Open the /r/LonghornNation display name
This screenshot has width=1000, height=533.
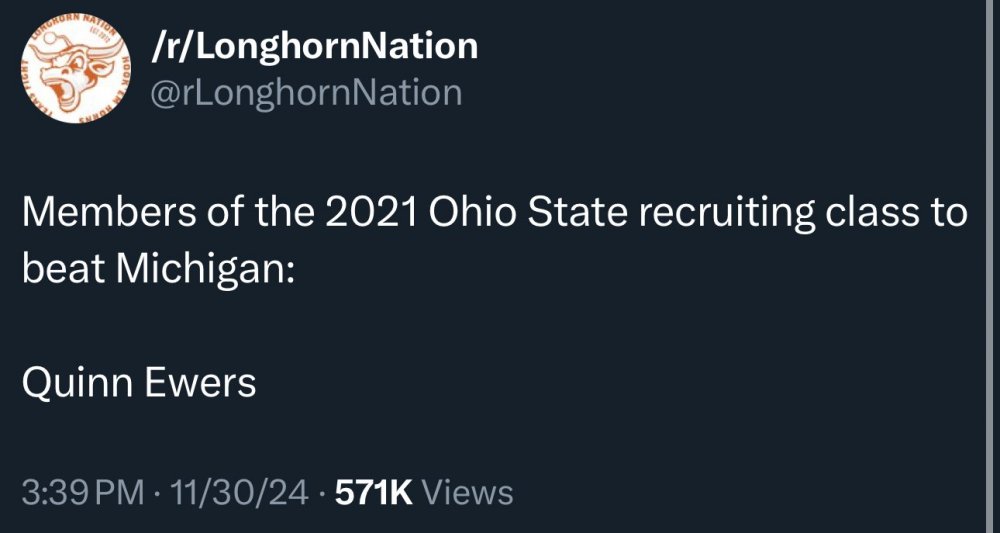coord(312,45)
